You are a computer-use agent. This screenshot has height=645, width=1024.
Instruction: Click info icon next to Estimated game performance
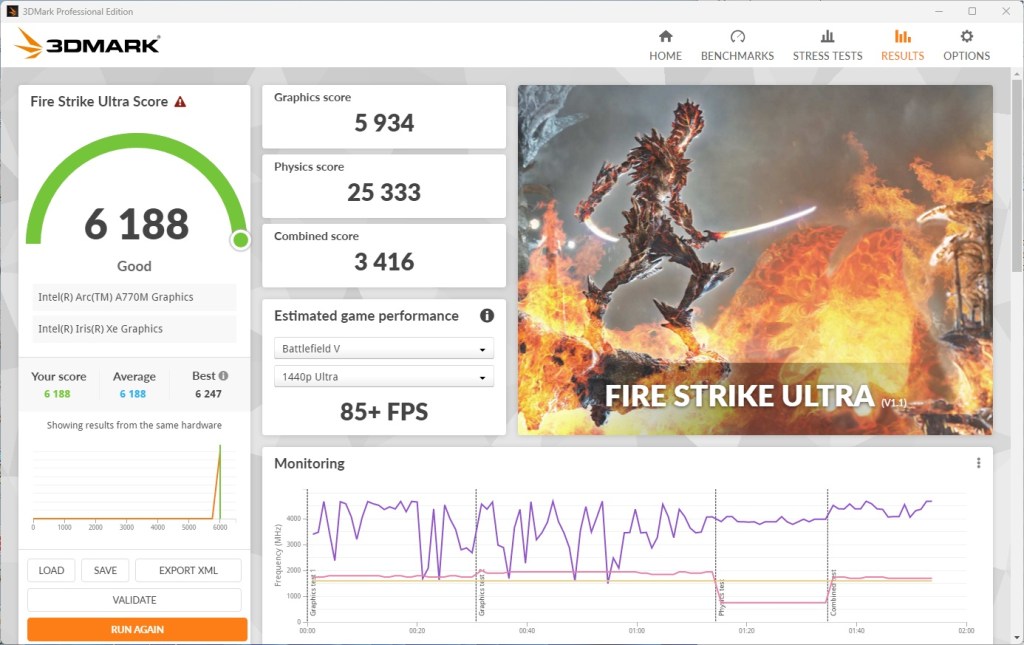[x=487, y=316]
